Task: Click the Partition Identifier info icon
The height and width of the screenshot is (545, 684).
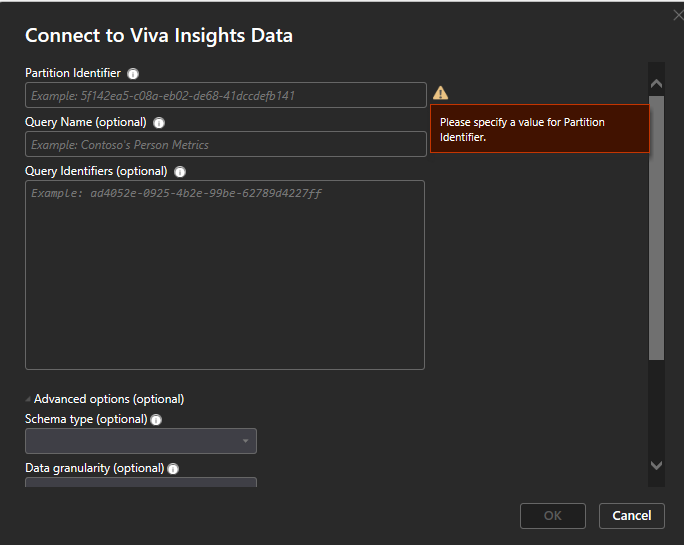Action: 133,74
